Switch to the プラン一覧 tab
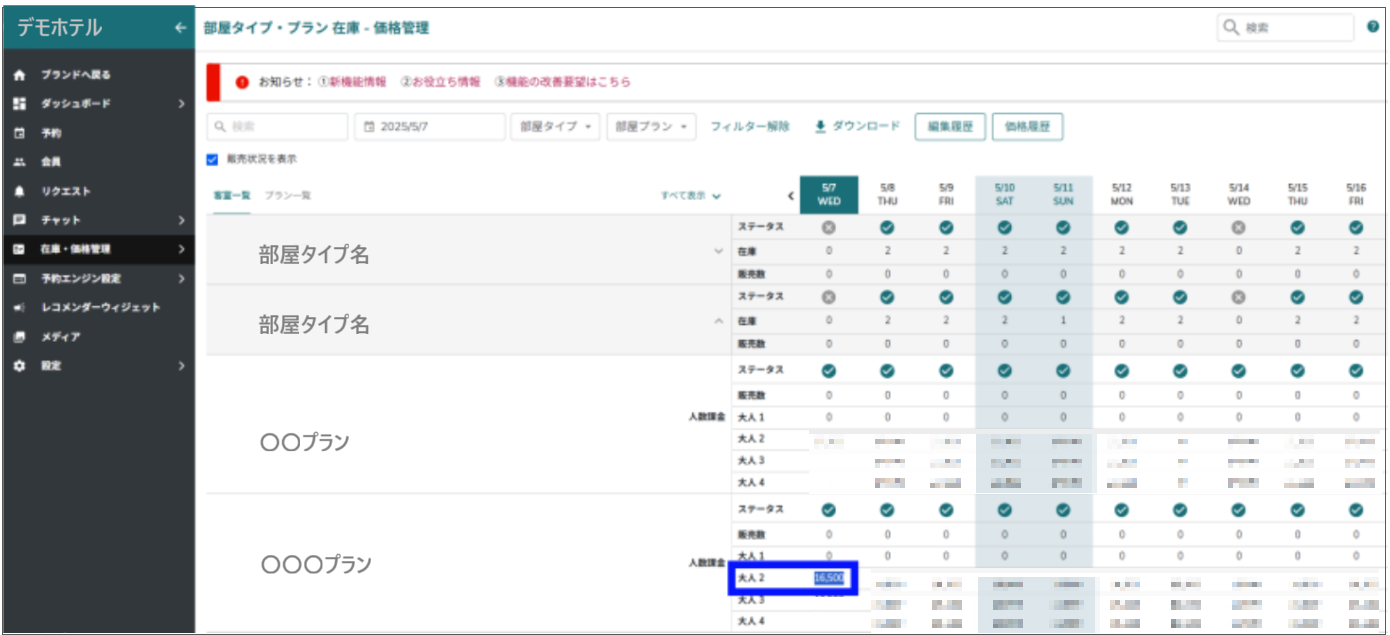1390x635 pixels. [287, 196]
